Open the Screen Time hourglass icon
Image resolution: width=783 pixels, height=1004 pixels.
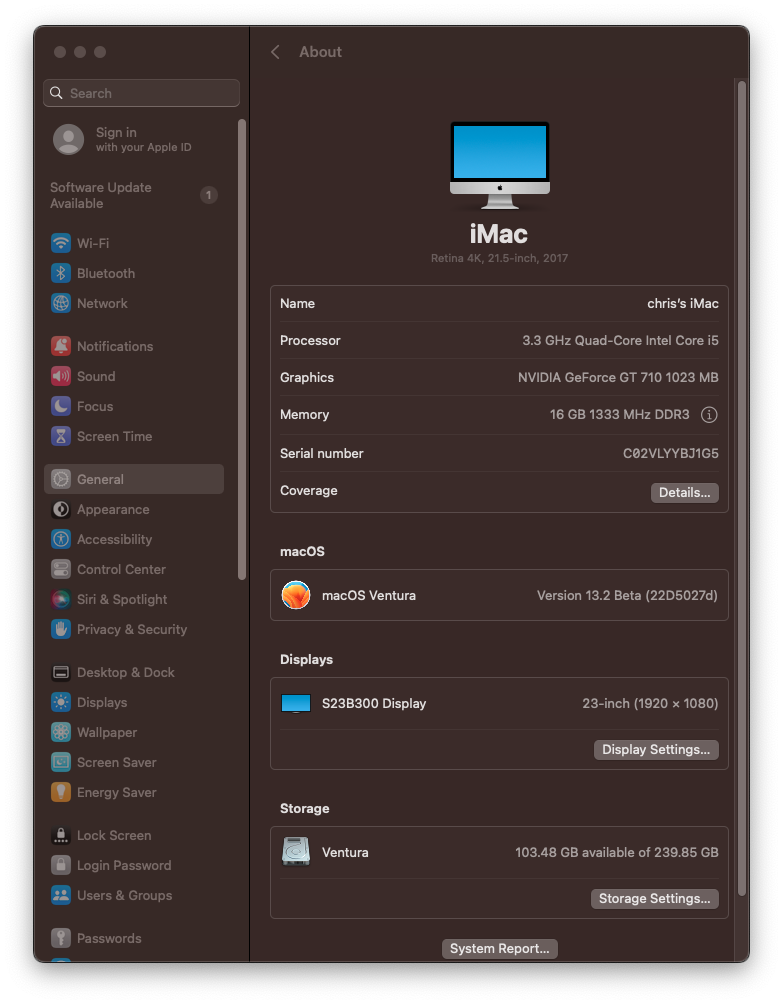(x=61, y=437)
